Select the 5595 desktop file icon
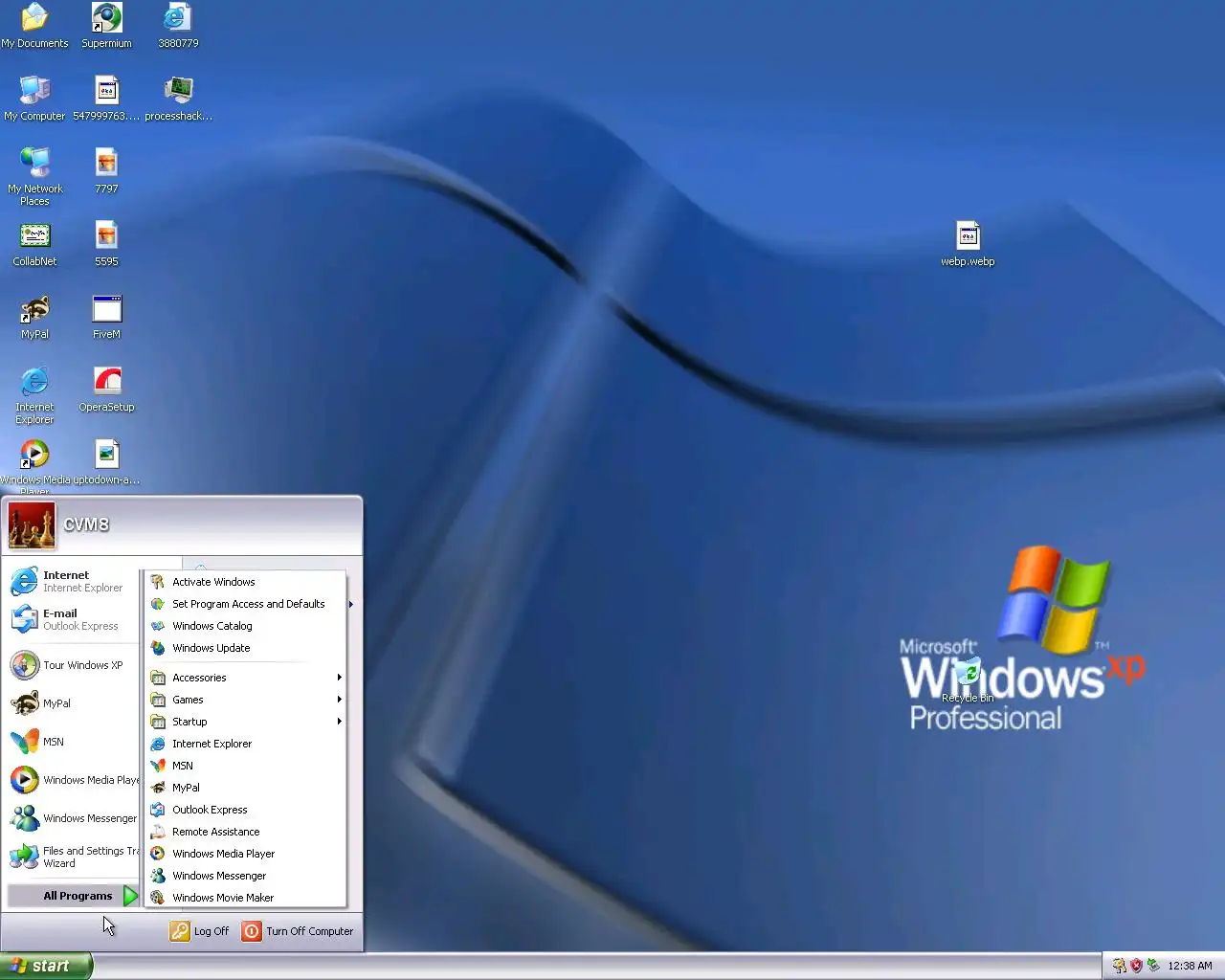Image resolution: width=1225 pixels, height=980 pixels. click(x=106, y=244)
